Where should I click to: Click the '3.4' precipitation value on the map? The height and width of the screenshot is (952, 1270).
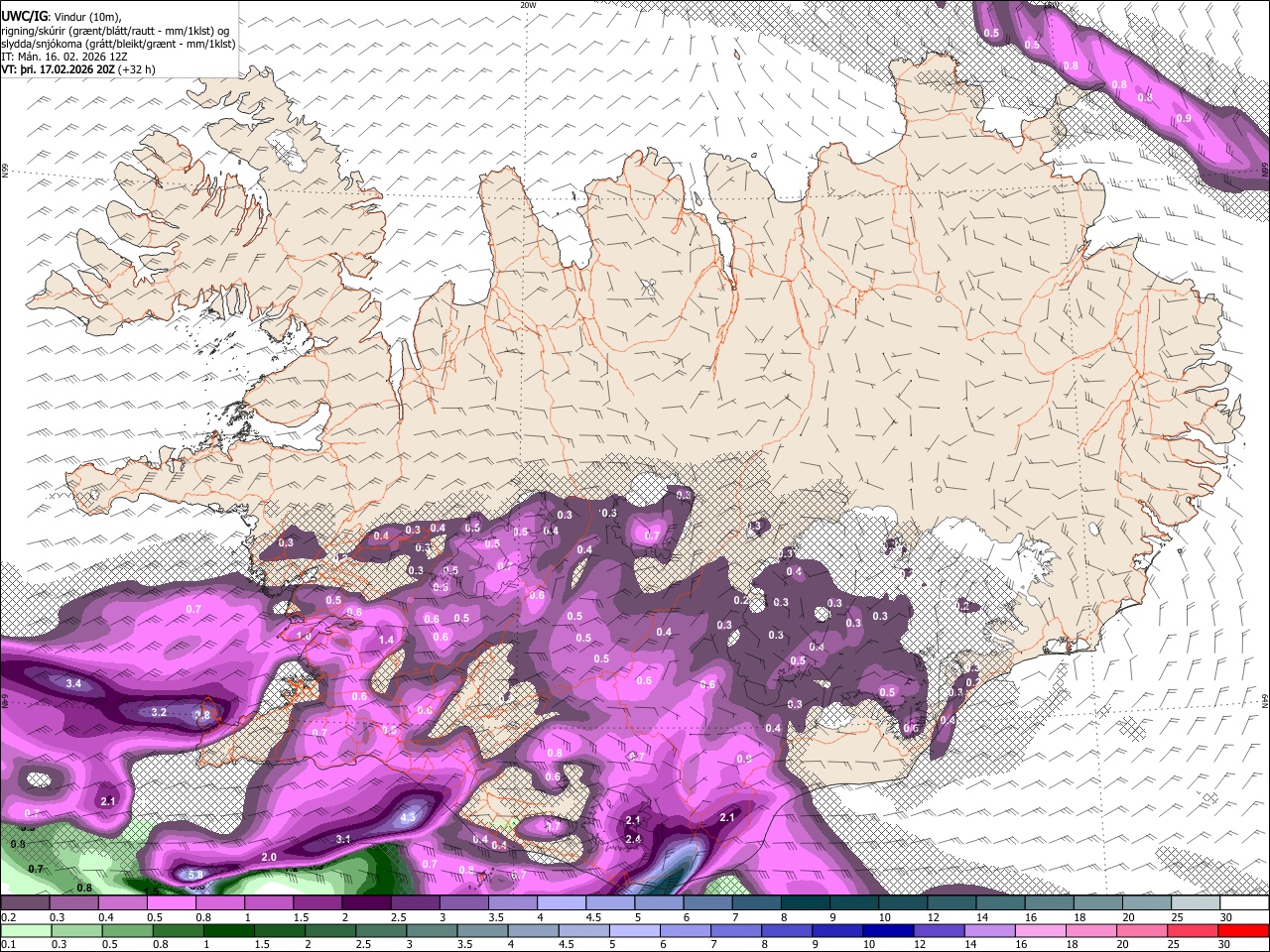point(73,683)
